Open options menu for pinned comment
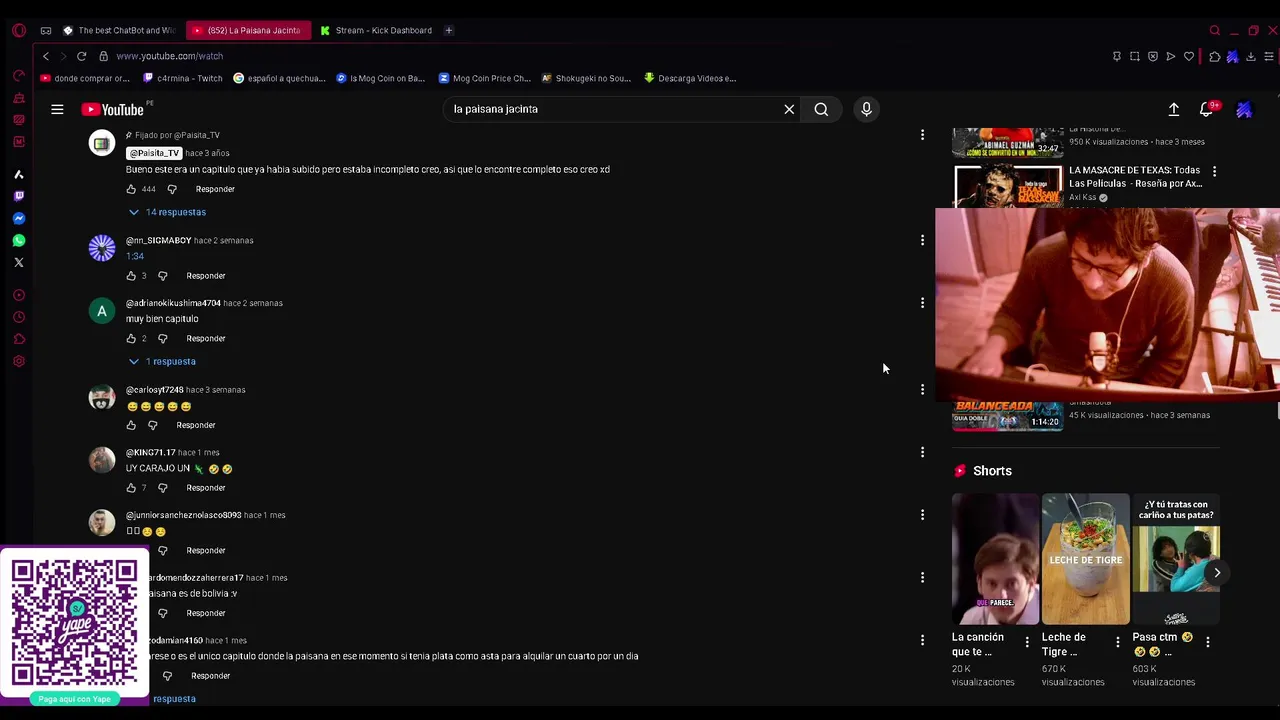Viewport: 1280px width, 720px height. tap(922, 134)
